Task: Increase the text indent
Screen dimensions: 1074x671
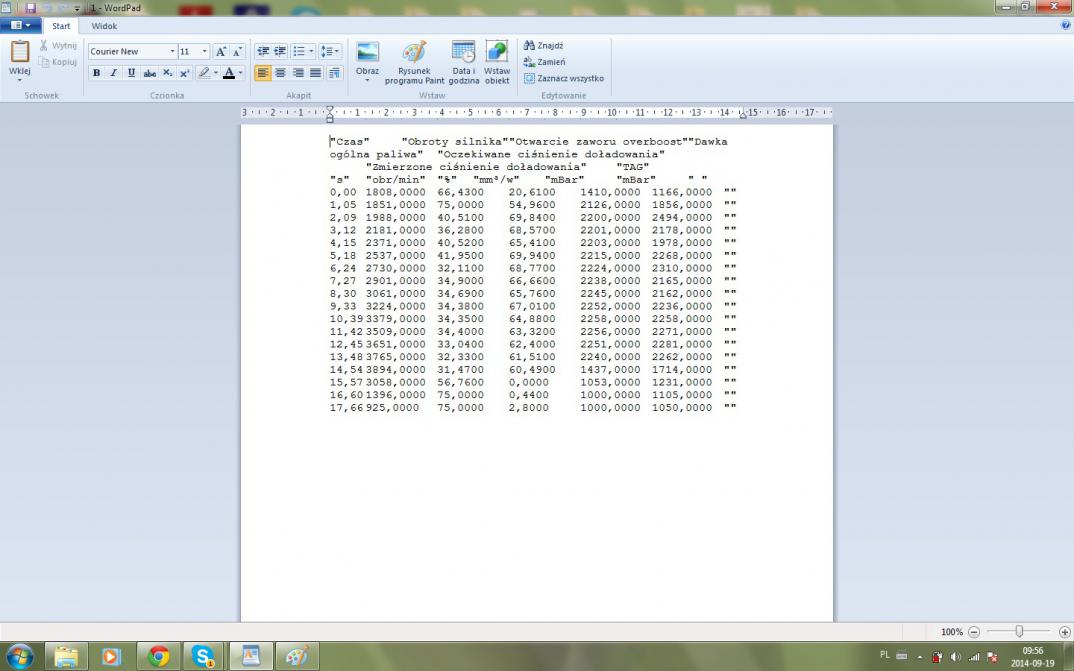Action: click(280, 51)
